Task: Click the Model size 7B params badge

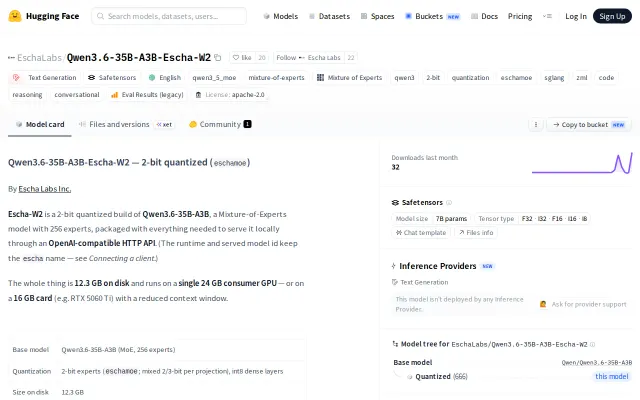Action: [431, 219]
